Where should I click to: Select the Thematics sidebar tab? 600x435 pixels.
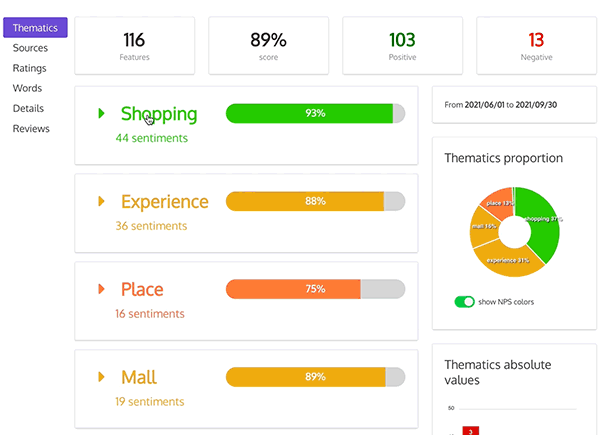tap(35, 28)
